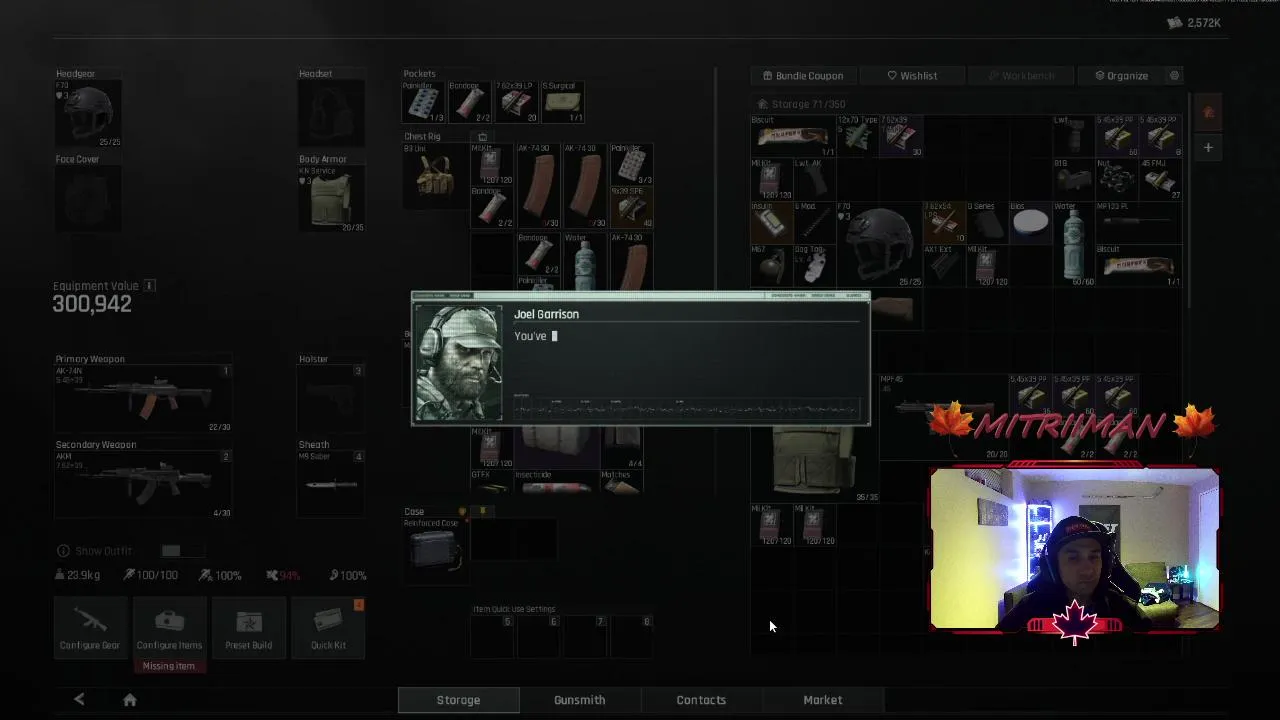1280x720 pixels.
Task: Select the 12x70 shells in storage
Action: (857, 137)
